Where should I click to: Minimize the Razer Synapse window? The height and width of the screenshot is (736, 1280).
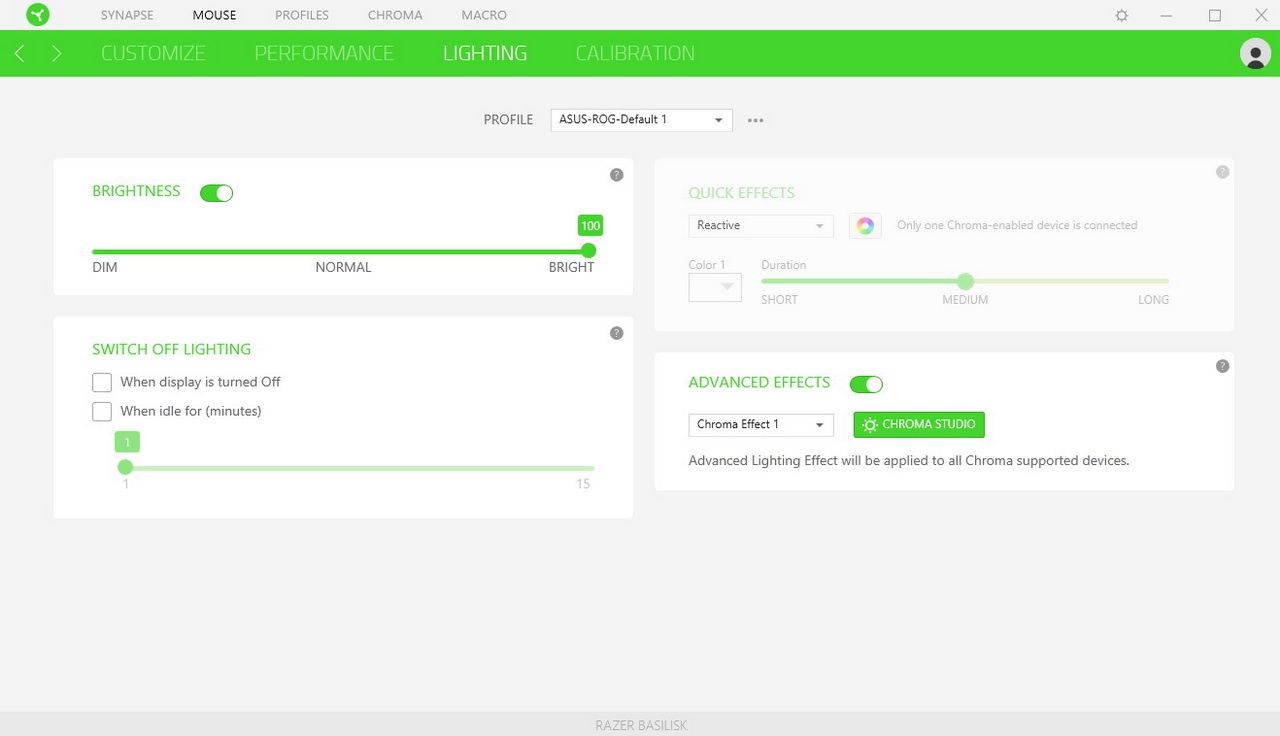click(1167, 16)
